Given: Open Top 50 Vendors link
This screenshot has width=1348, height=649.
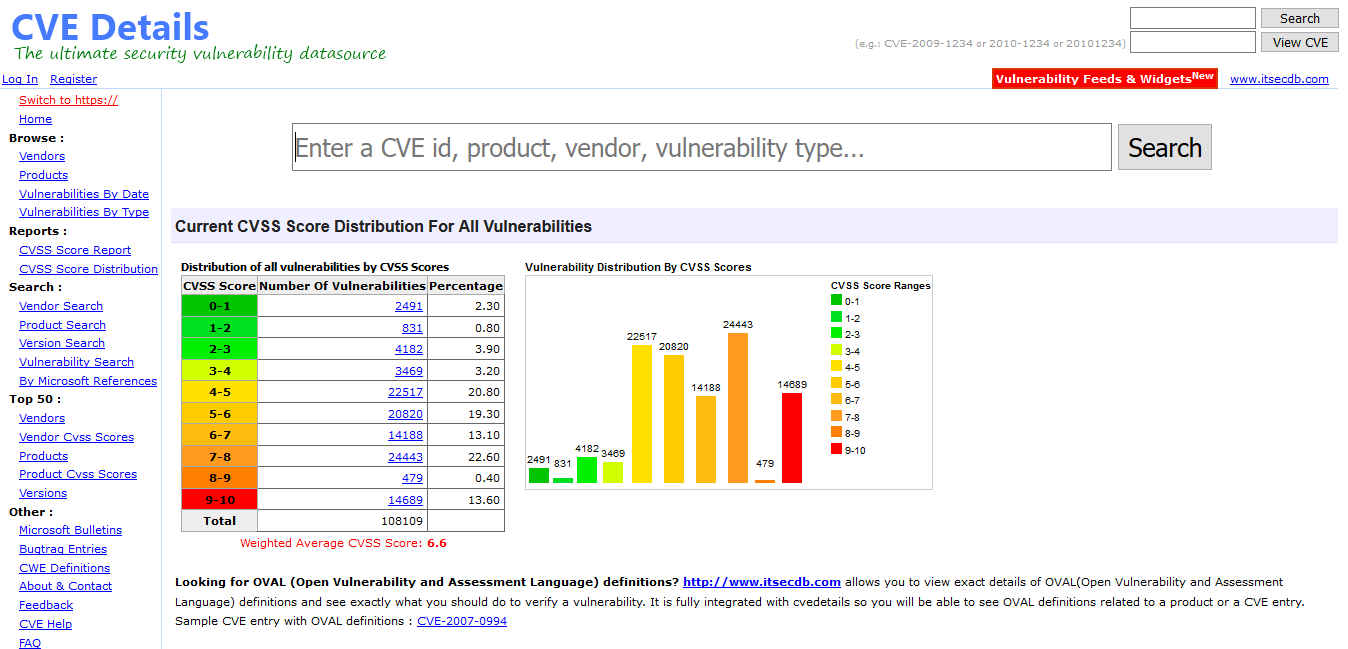Looking at the screenshot, I should [42, 418].
